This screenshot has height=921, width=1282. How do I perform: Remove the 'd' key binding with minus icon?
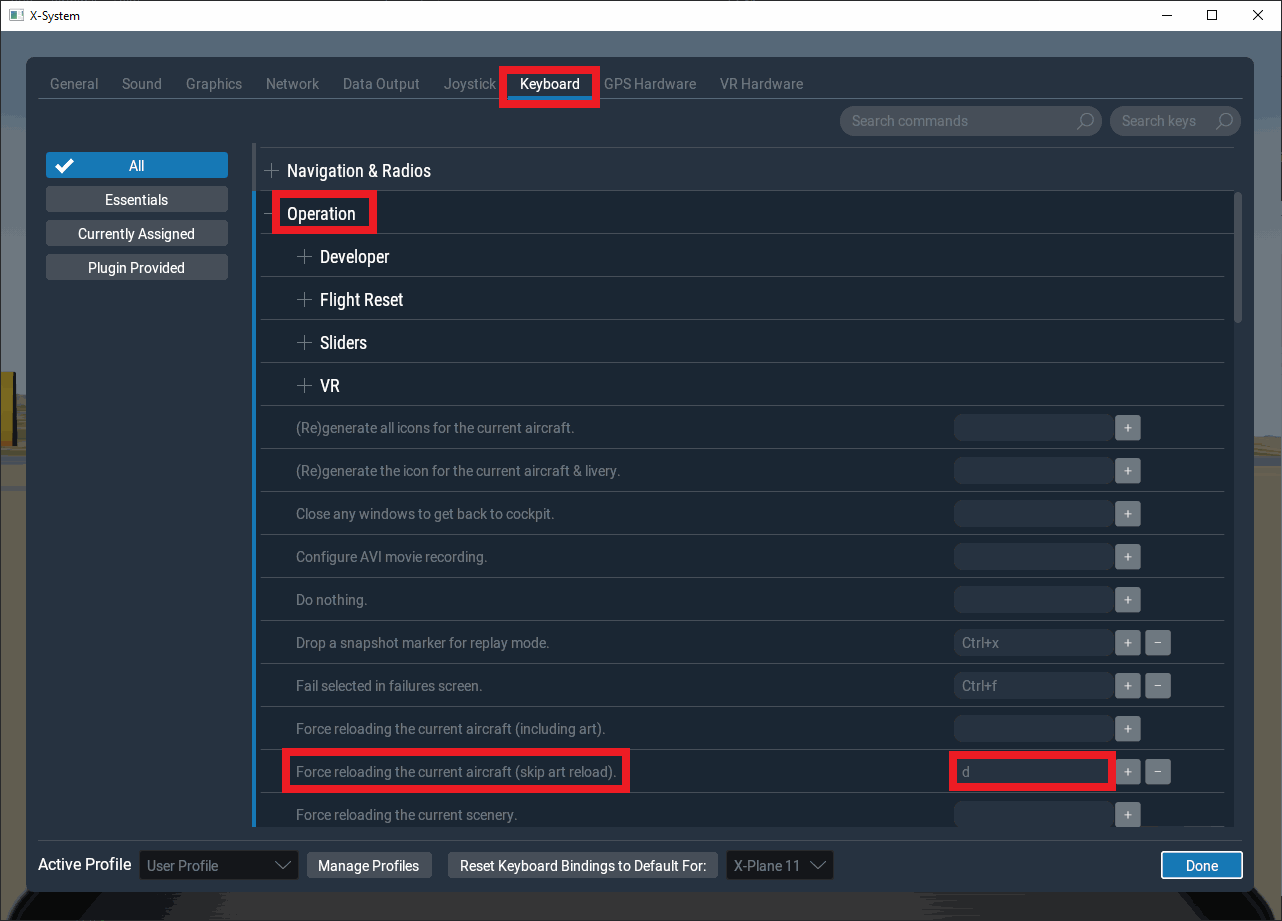pos(1157,772)
